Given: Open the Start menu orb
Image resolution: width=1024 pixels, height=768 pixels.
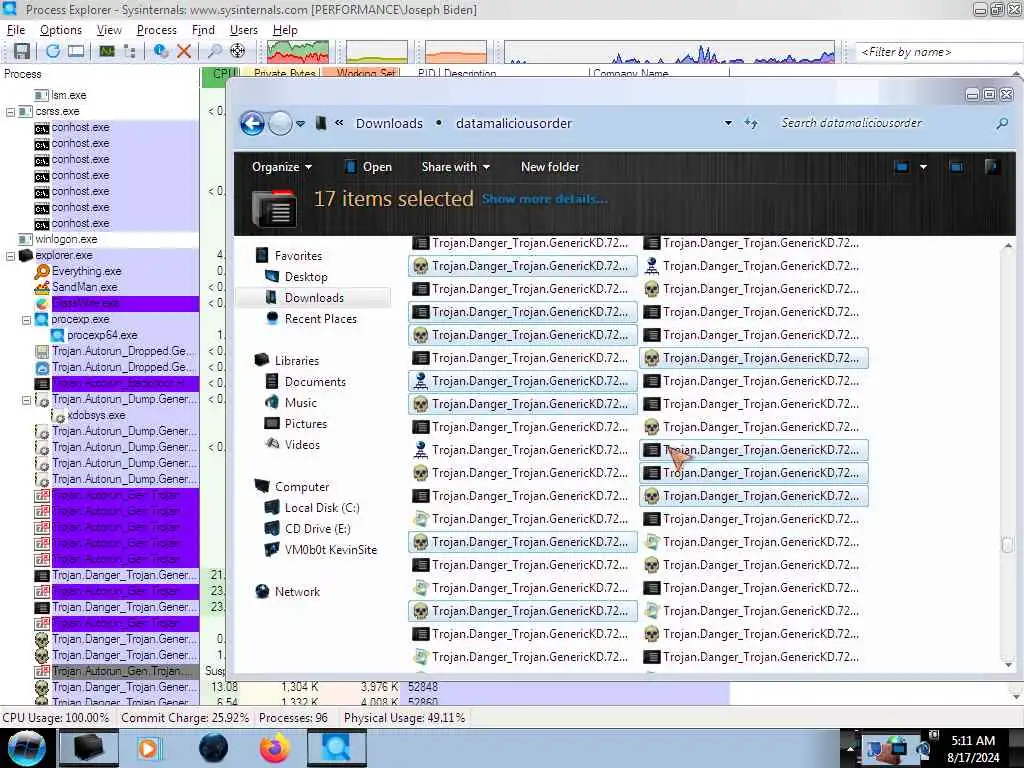Looking at the screenshot, I should (27, 748).
